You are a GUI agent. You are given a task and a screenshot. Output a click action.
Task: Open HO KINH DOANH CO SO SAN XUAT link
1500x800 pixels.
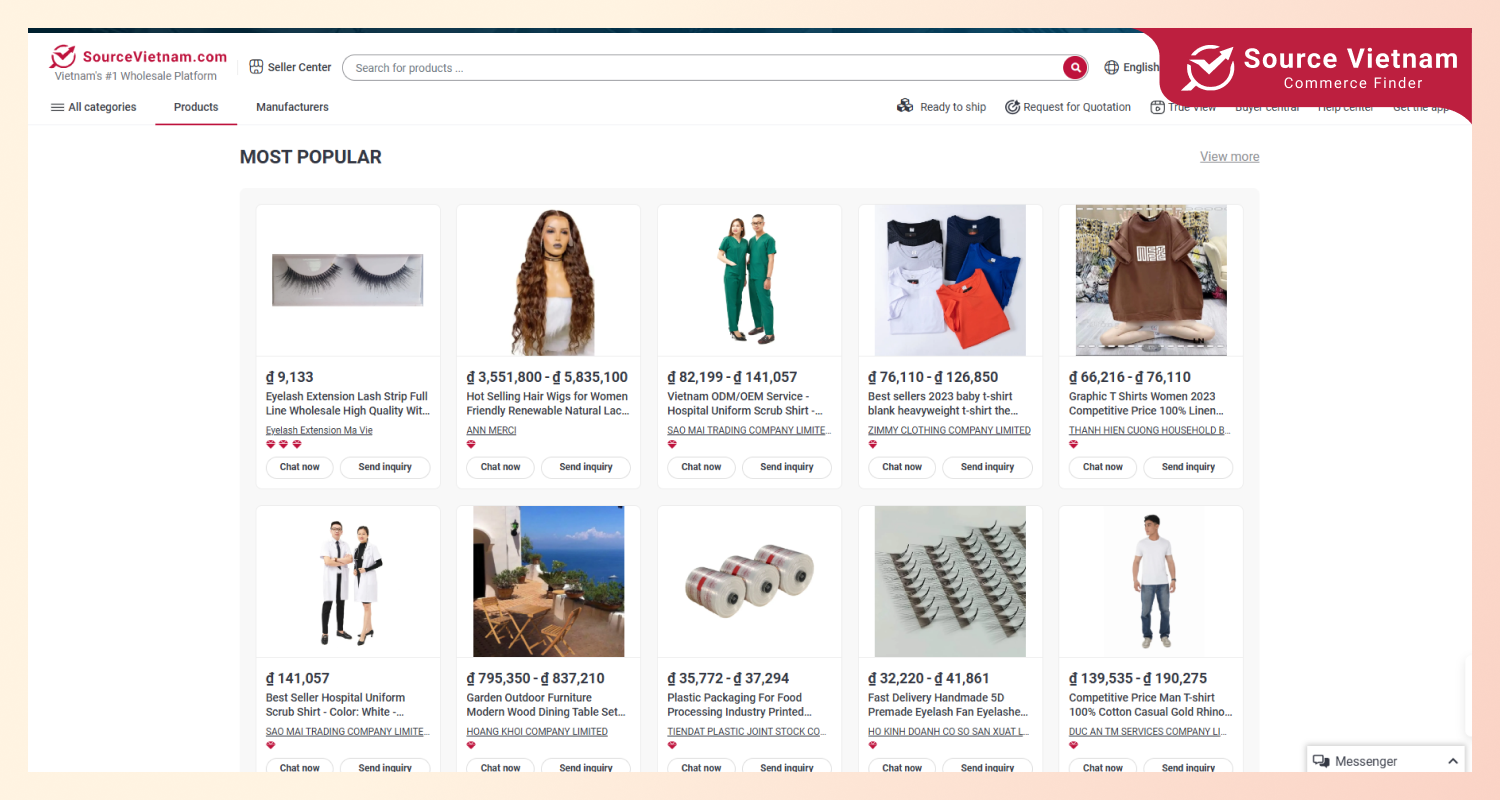(949, 732)
